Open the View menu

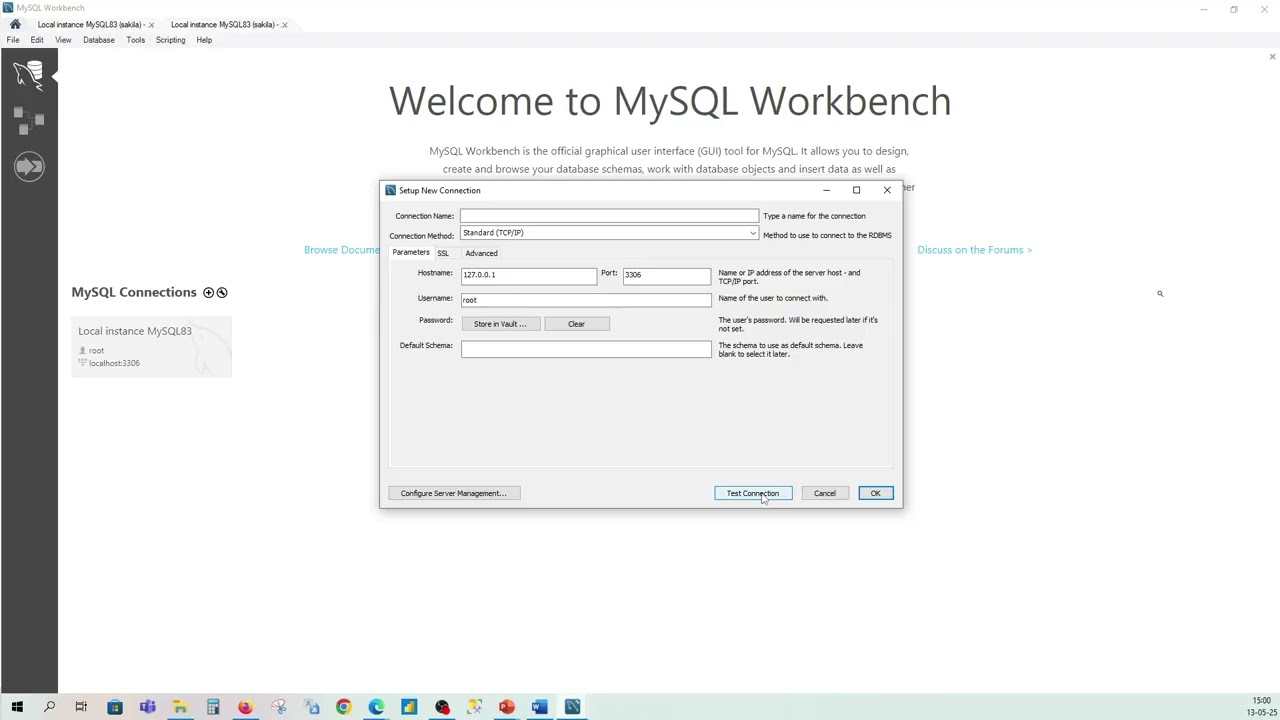pyautogui.click(x=63, y=40)
